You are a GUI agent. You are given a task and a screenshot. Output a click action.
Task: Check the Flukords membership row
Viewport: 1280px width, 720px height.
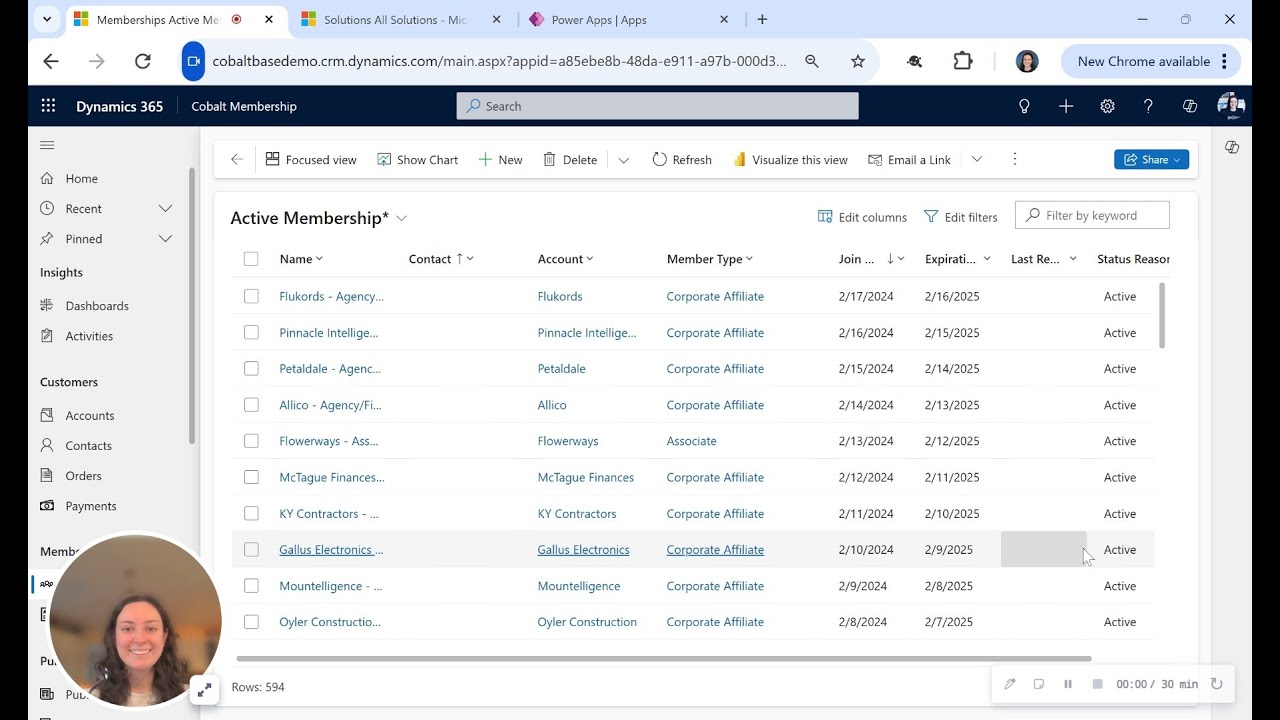251,296
